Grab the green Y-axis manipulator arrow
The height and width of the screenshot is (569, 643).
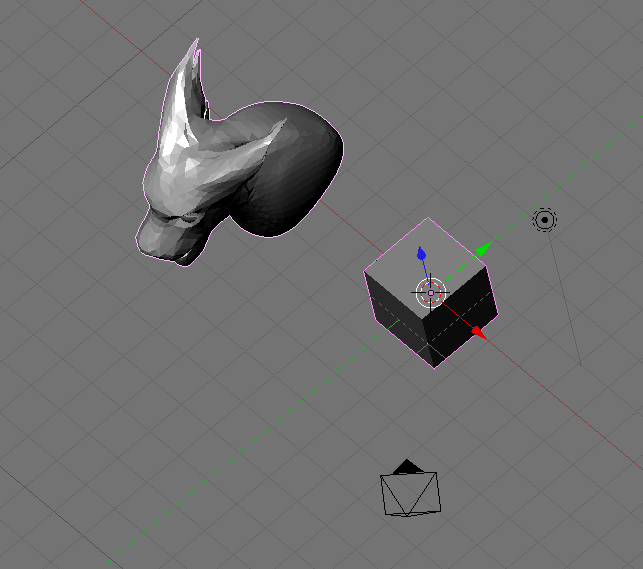pyautogui.click(x=484, y=249)
